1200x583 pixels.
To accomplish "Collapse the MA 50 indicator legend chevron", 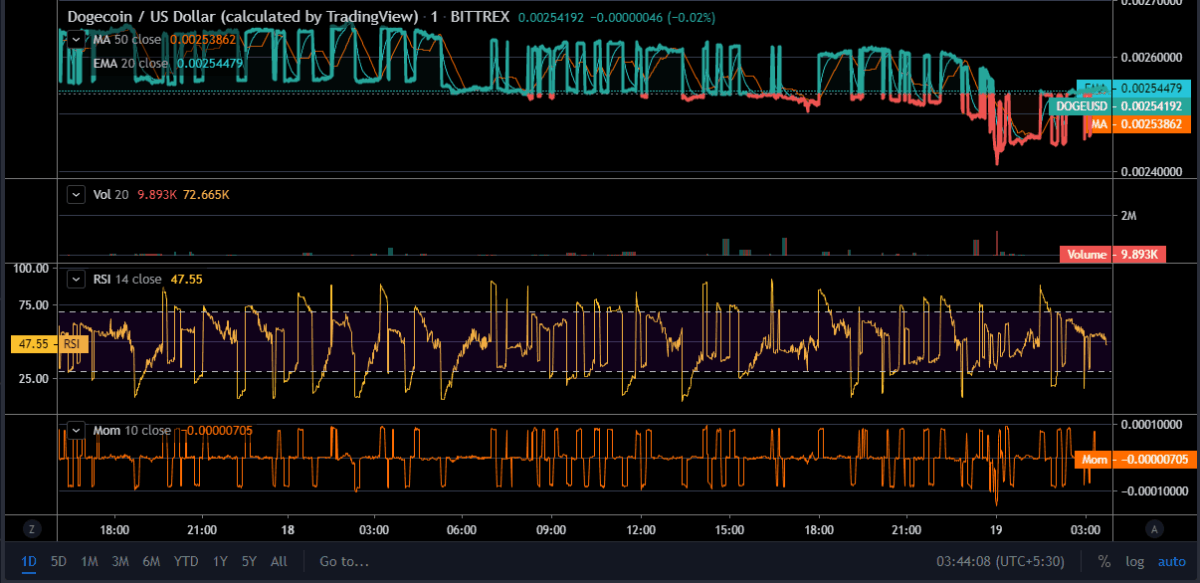I will coord(75,39).
